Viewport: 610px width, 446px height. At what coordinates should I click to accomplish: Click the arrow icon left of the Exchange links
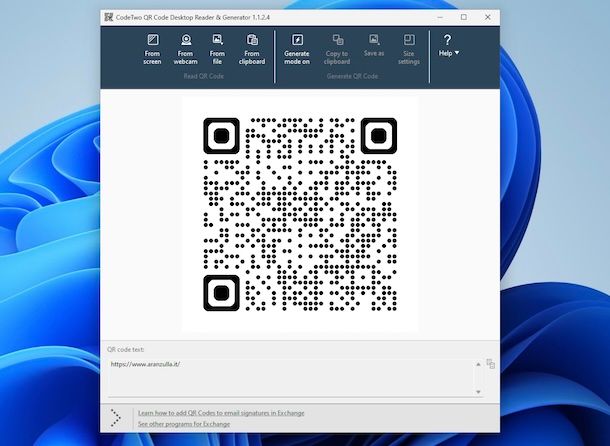[116, 418]
